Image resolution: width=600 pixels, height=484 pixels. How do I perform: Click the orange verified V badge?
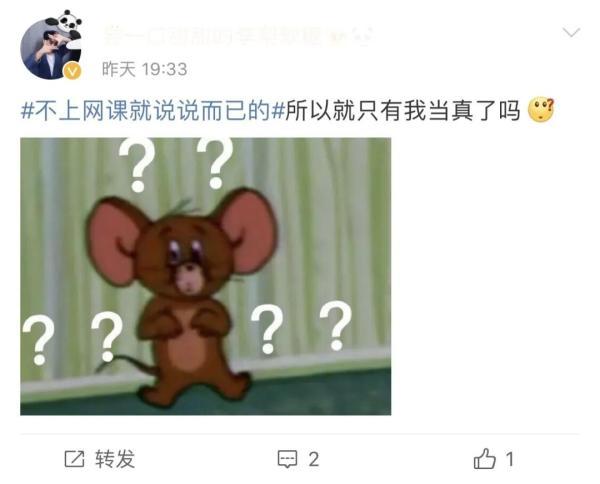72,70
